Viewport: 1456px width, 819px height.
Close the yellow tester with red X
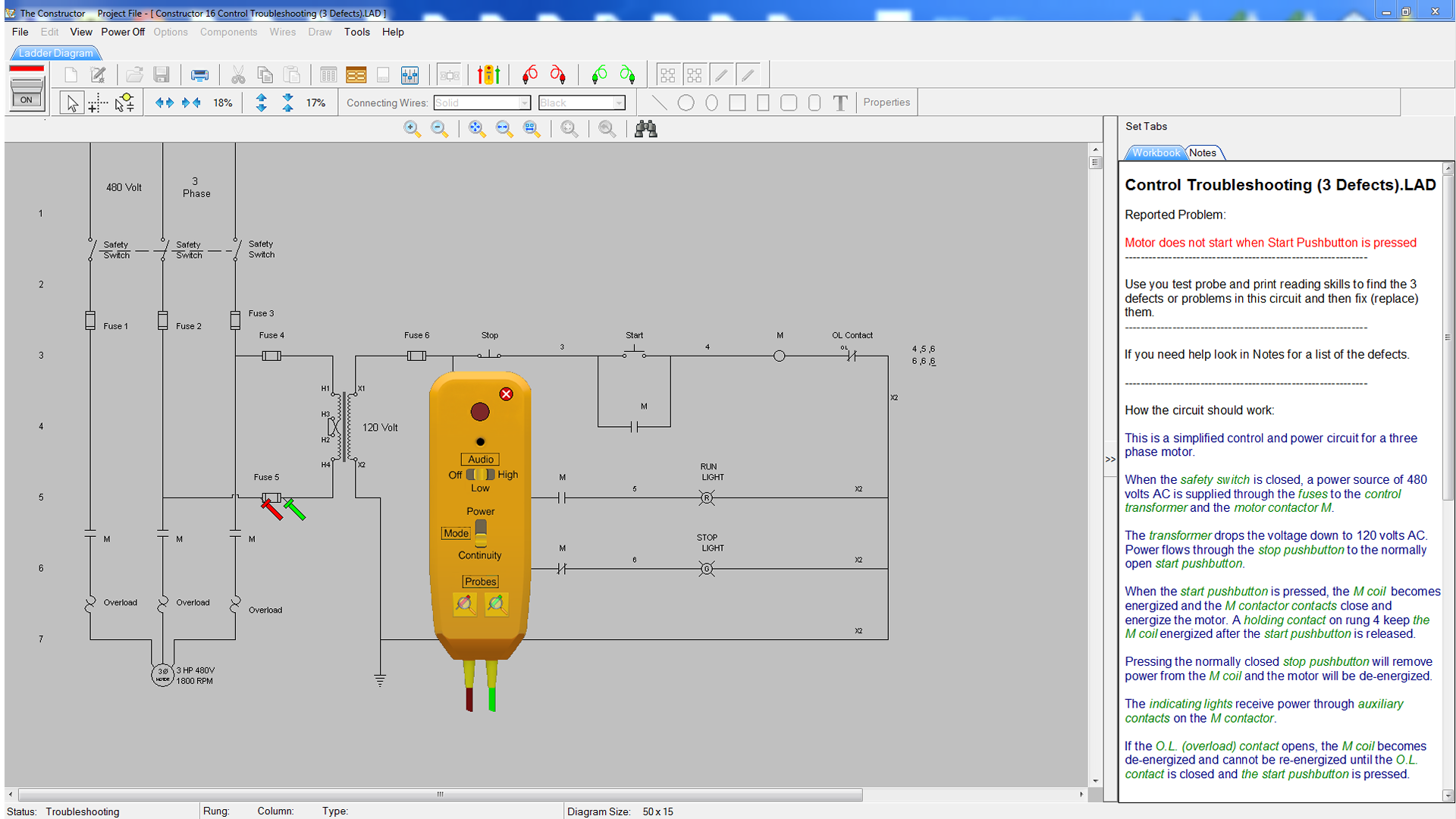[506, 394]
